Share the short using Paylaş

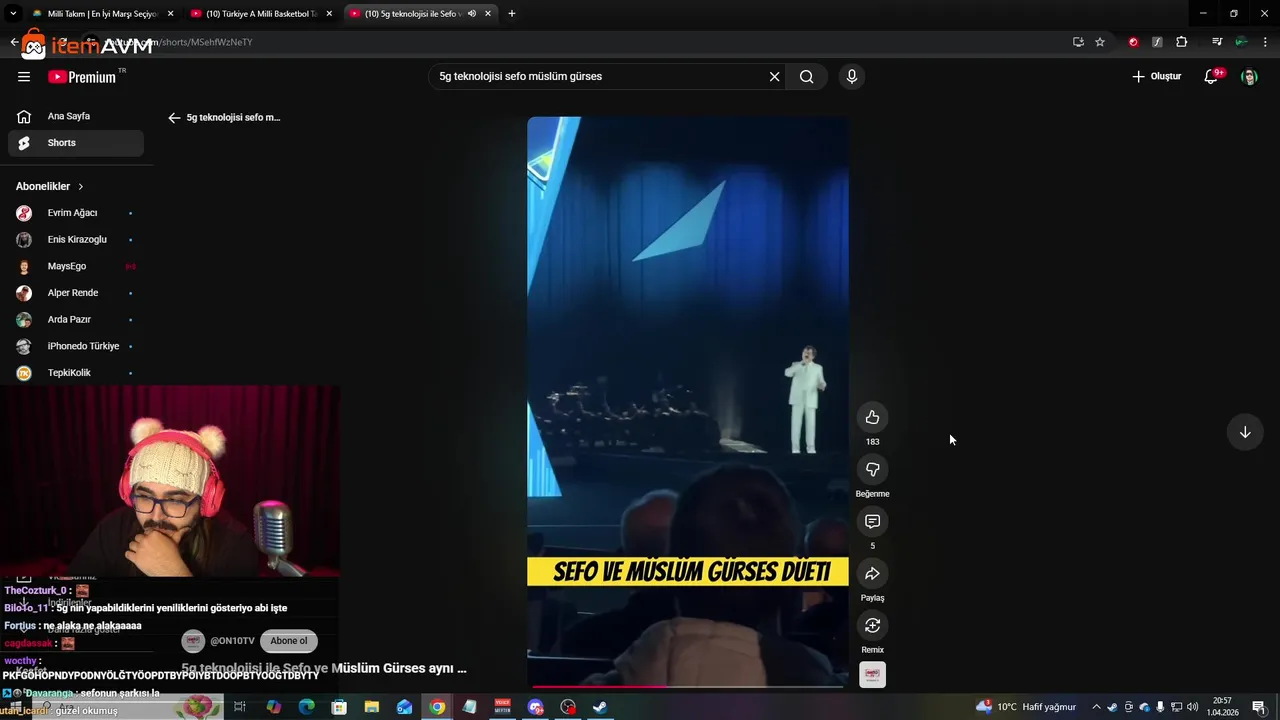(872, 573)
